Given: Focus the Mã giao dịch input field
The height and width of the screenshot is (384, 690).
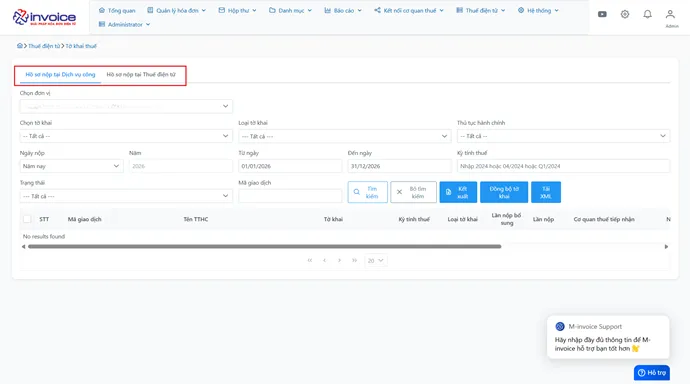Looking at the screenshot, I should point(290,196).
